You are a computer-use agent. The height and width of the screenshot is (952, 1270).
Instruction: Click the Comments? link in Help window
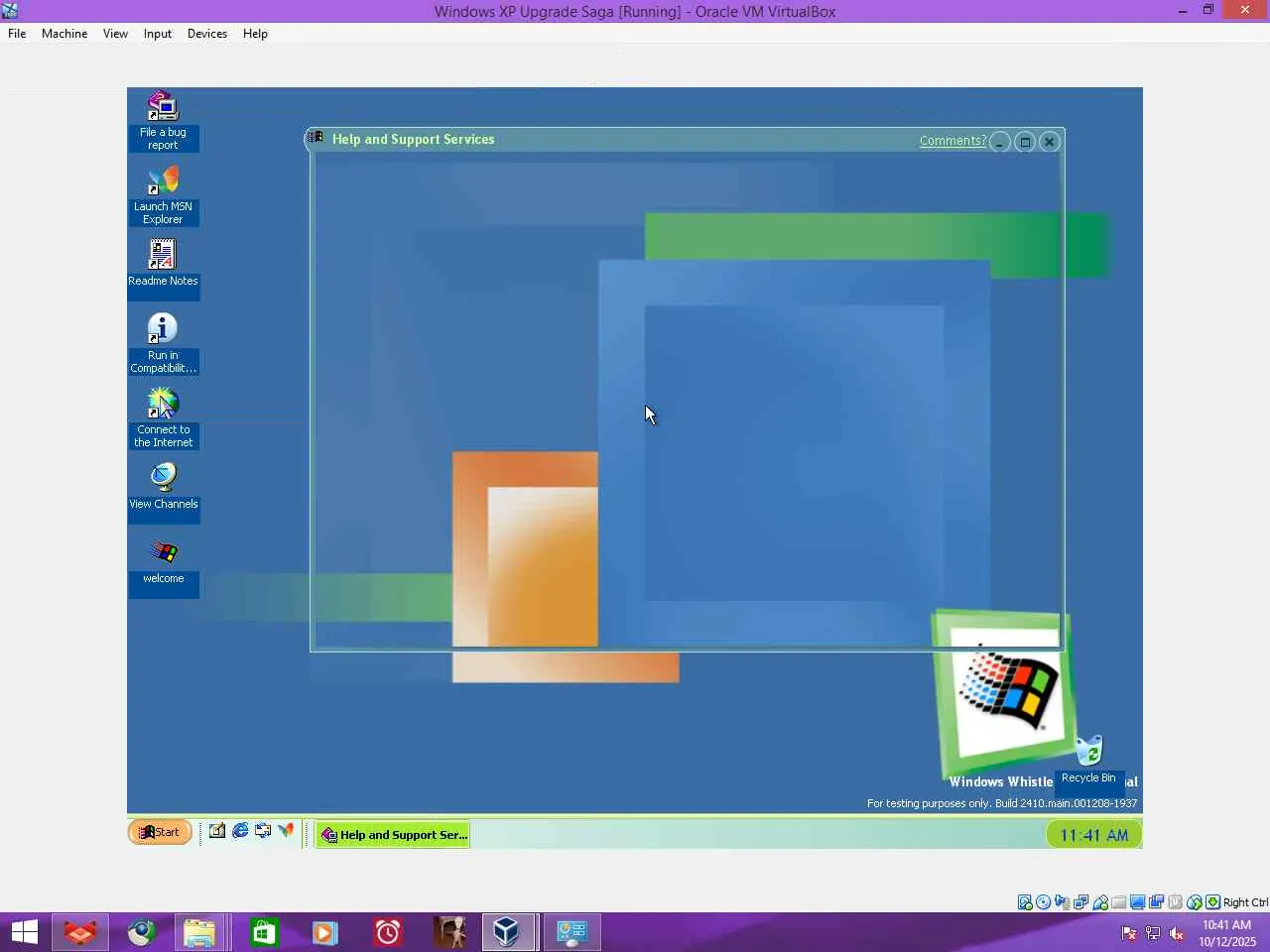click(x=952, y=141)
